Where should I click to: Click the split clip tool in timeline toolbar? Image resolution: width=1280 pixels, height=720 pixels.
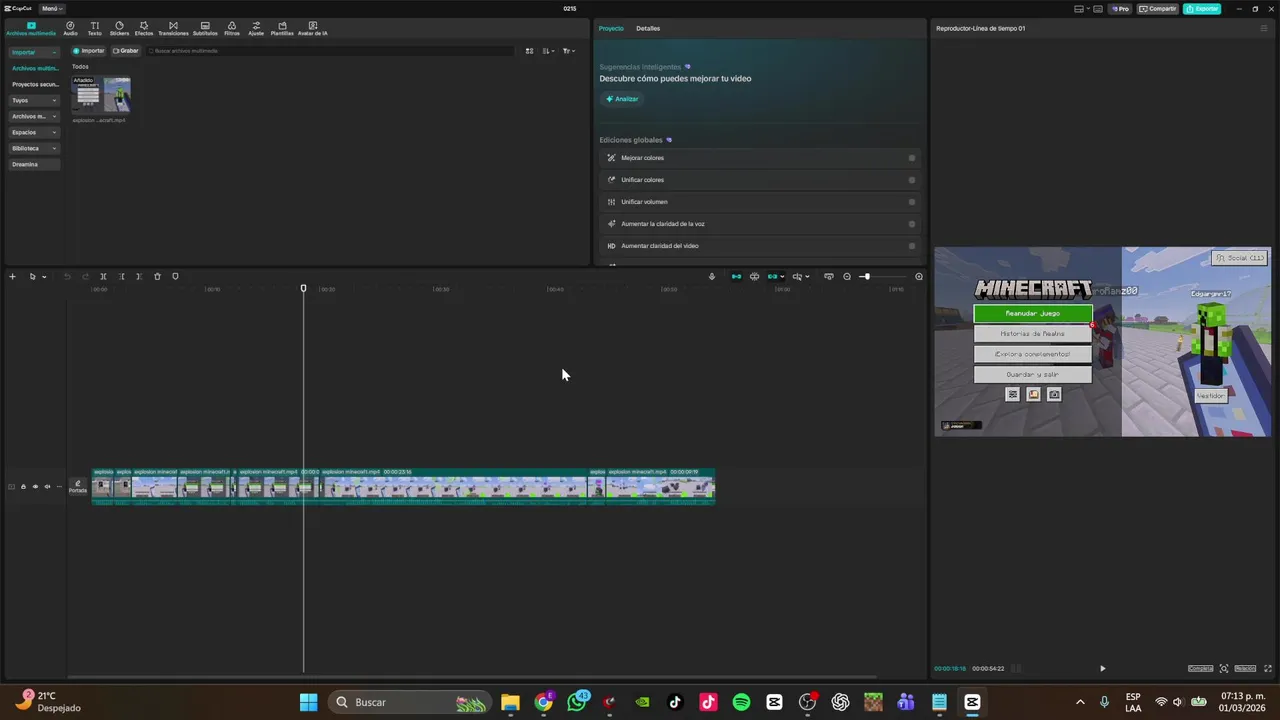pyautogui.click(x=103, y=277)
